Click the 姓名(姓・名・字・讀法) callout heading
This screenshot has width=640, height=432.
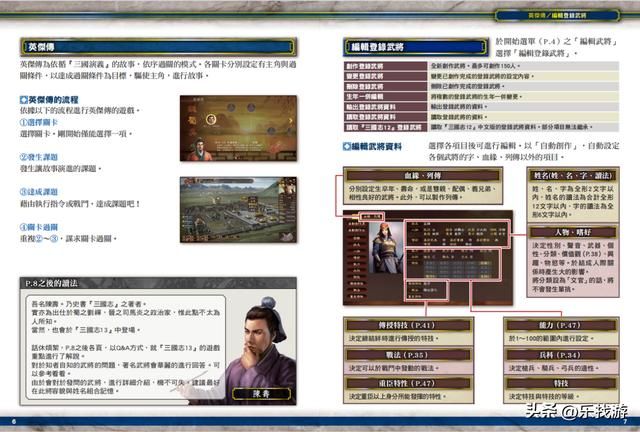(x=573, y=176)
